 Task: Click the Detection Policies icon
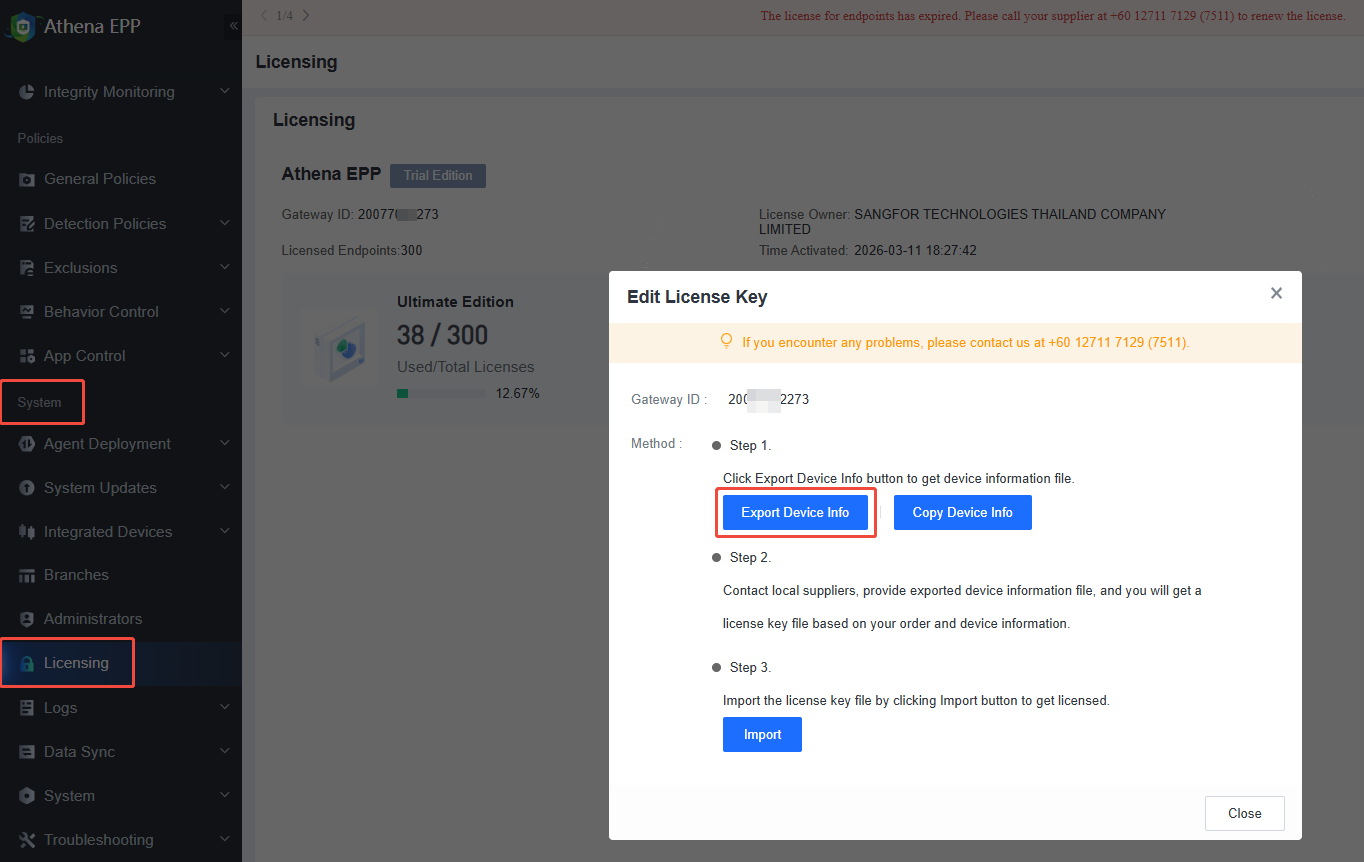[x=27, y=224]
